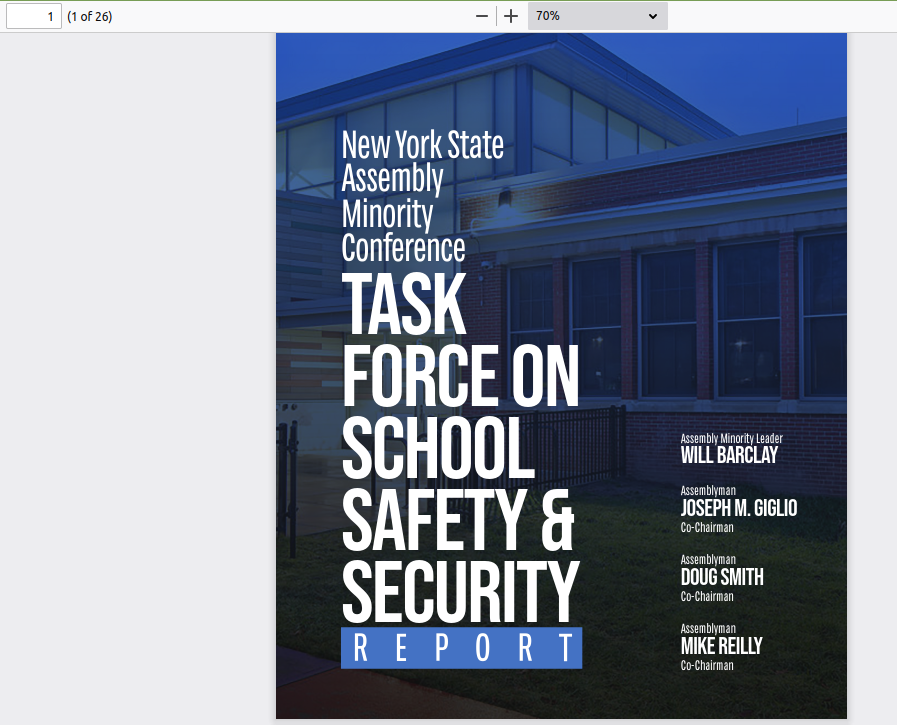The image size is (897, 725).
Task: Click the 'REPORT' blue banner on cover
Action: [462, 648]
